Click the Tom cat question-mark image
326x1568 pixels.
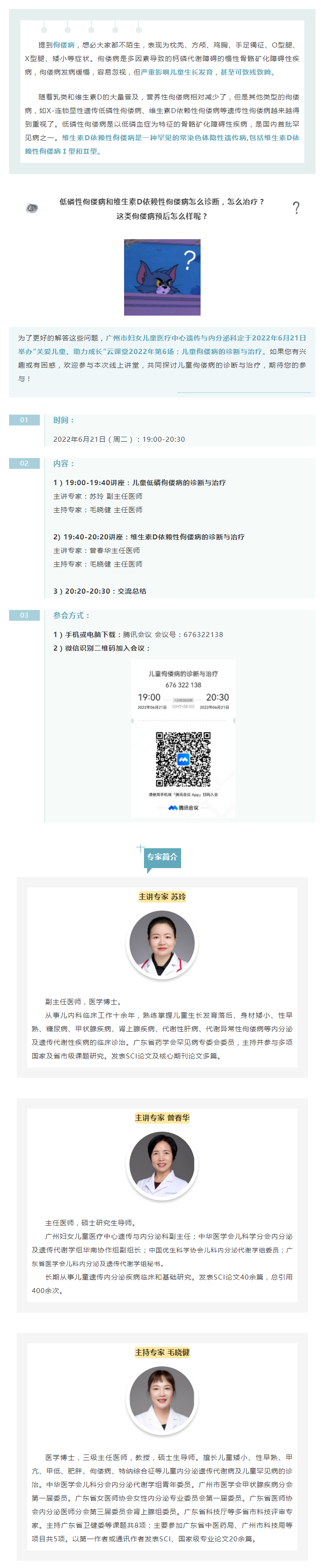162,277
